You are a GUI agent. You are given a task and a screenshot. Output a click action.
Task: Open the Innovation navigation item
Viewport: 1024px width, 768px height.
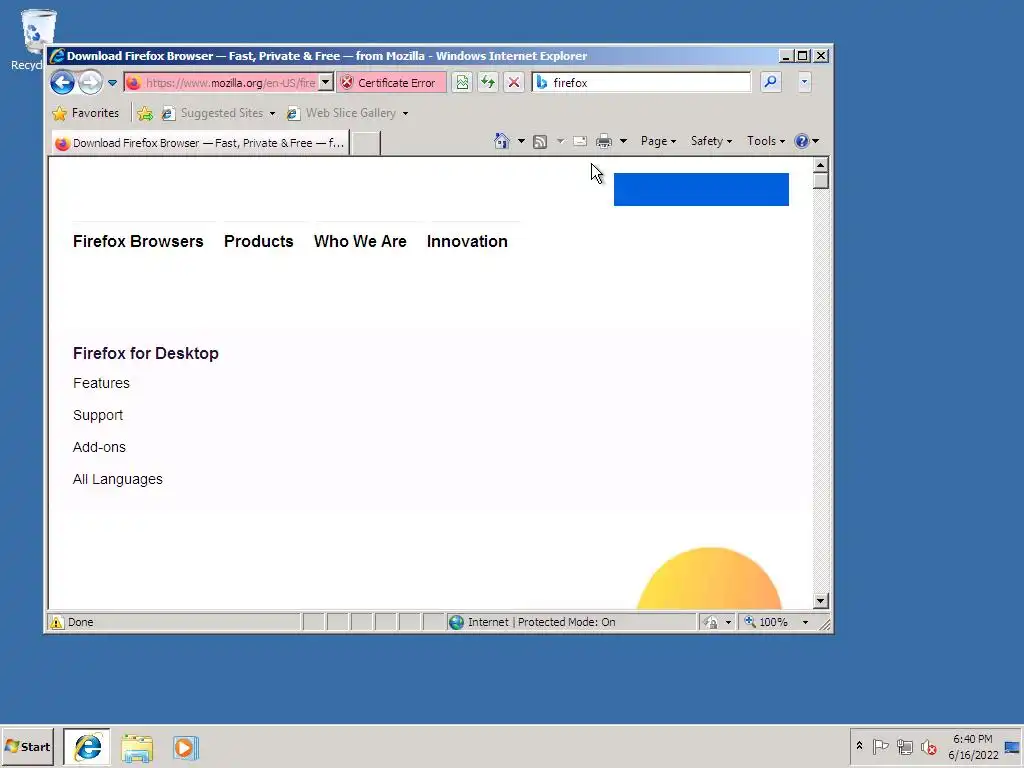pyautogui.click(x=467, y=242)
